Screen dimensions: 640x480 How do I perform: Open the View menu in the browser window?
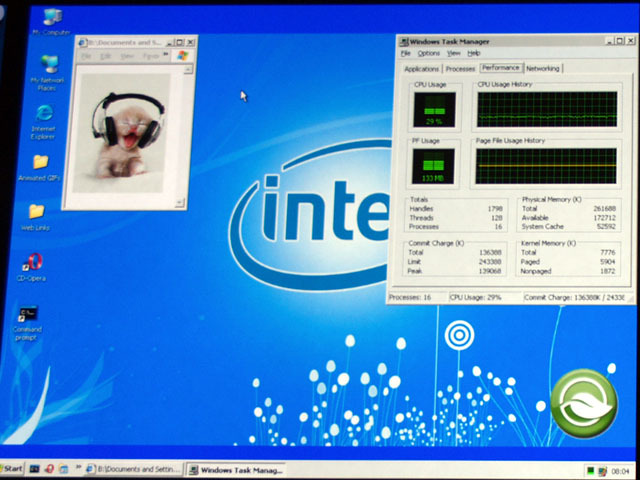click(127, 56)
